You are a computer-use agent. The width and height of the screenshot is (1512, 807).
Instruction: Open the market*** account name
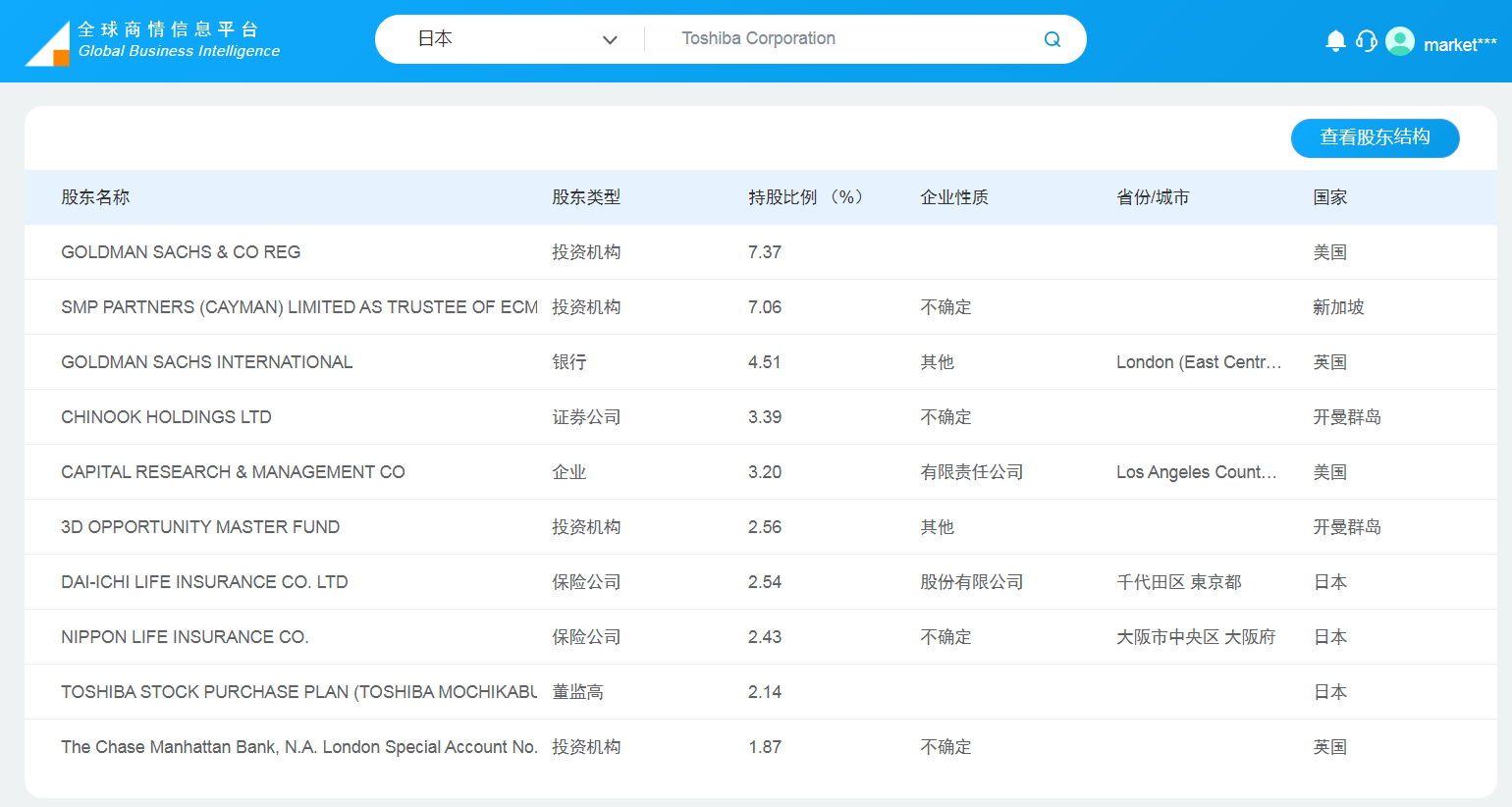coord(1460,44)
